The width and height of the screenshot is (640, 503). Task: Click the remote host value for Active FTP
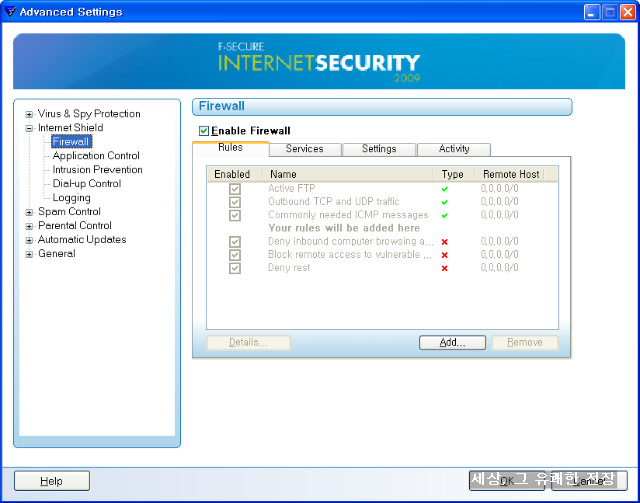499,189
